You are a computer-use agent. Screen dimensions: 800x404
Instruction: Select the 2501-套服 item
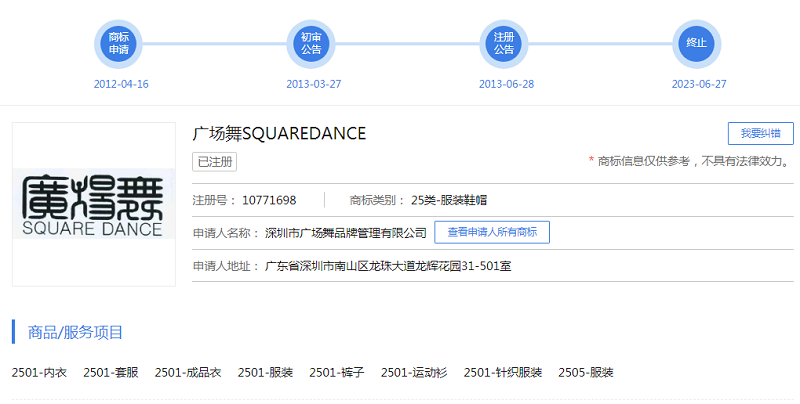point(111,372)
